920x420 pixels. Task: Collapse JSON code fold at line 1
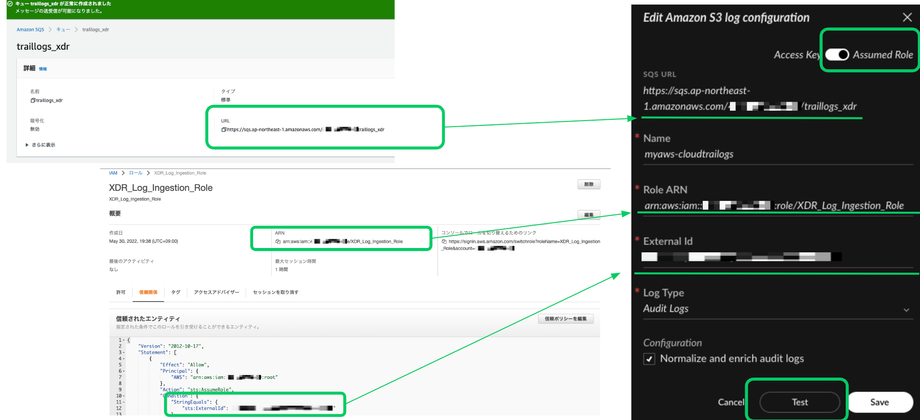(122, 340)
